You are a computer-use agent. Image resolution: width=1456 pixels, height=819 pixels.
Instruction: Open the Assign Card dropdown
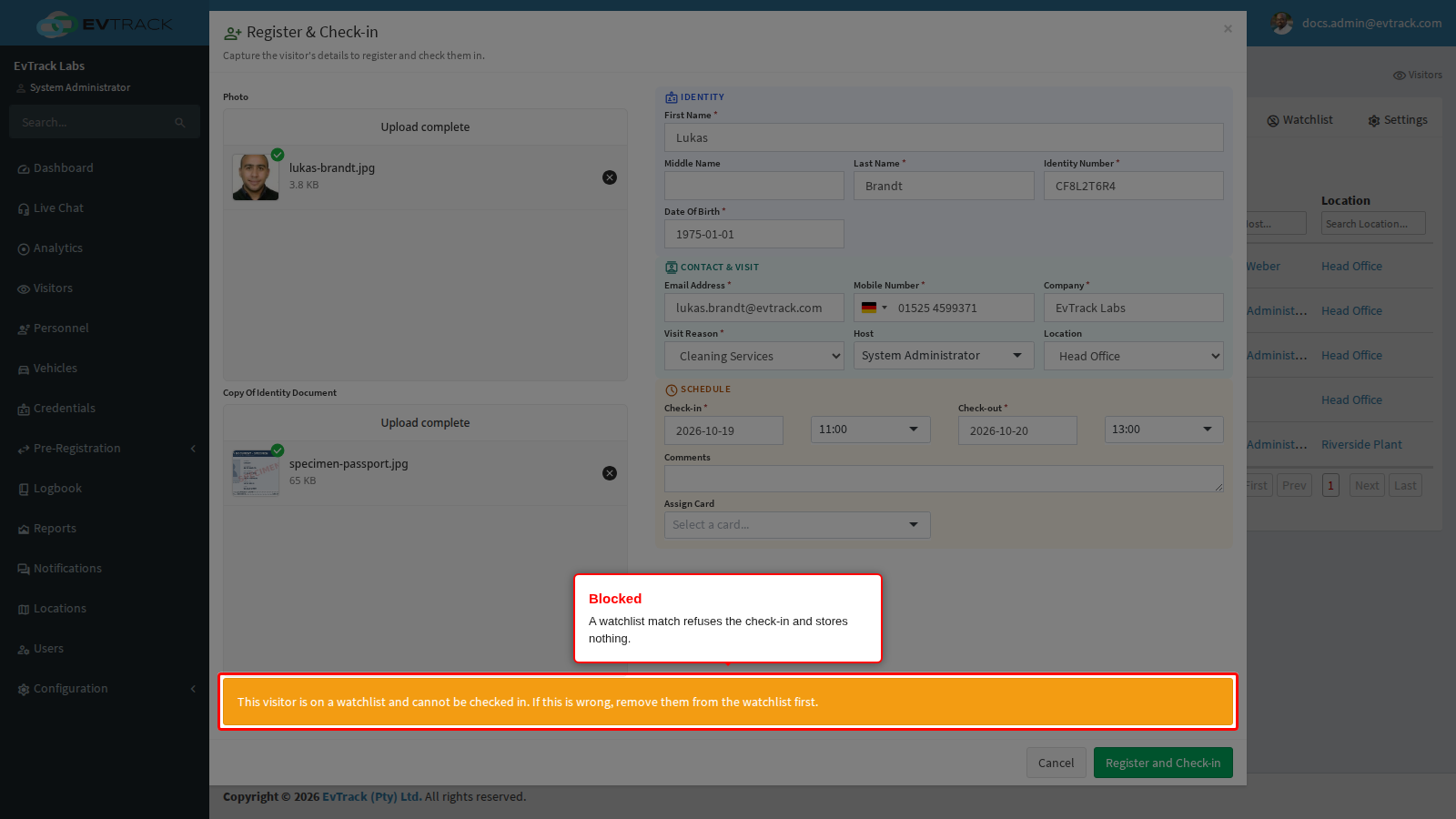797,525
